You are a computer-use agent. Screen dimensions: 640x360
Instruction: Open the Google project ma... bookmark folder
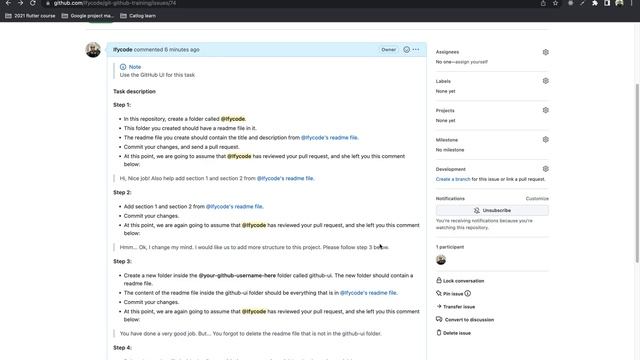pyautogui.click(x=88, y=16)
